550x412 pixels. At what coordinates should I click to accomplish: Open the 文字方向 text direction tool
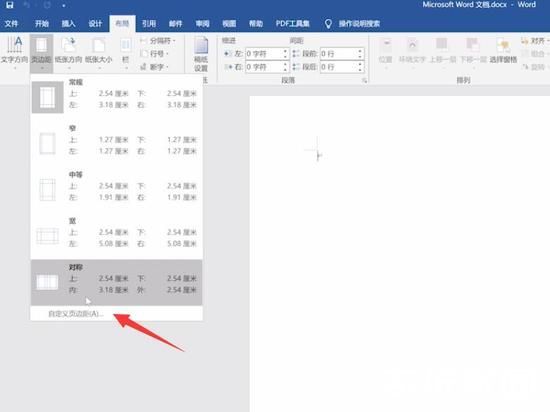pos(14,53)
